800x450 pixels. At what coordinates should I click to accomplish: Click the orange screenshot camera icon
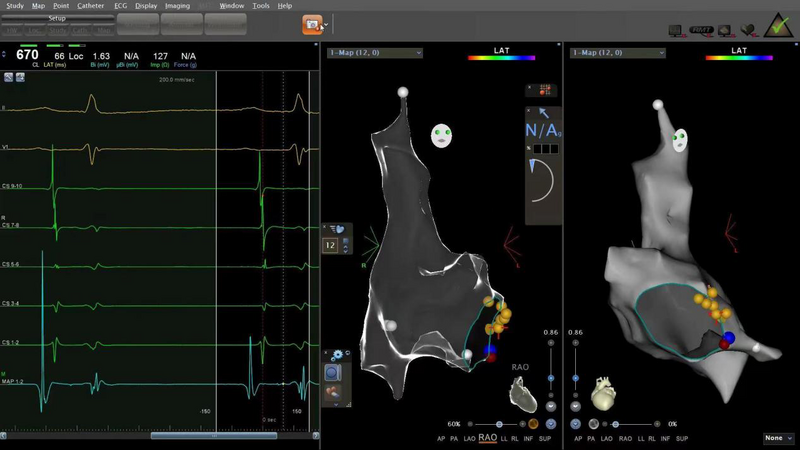coord(313,24)
